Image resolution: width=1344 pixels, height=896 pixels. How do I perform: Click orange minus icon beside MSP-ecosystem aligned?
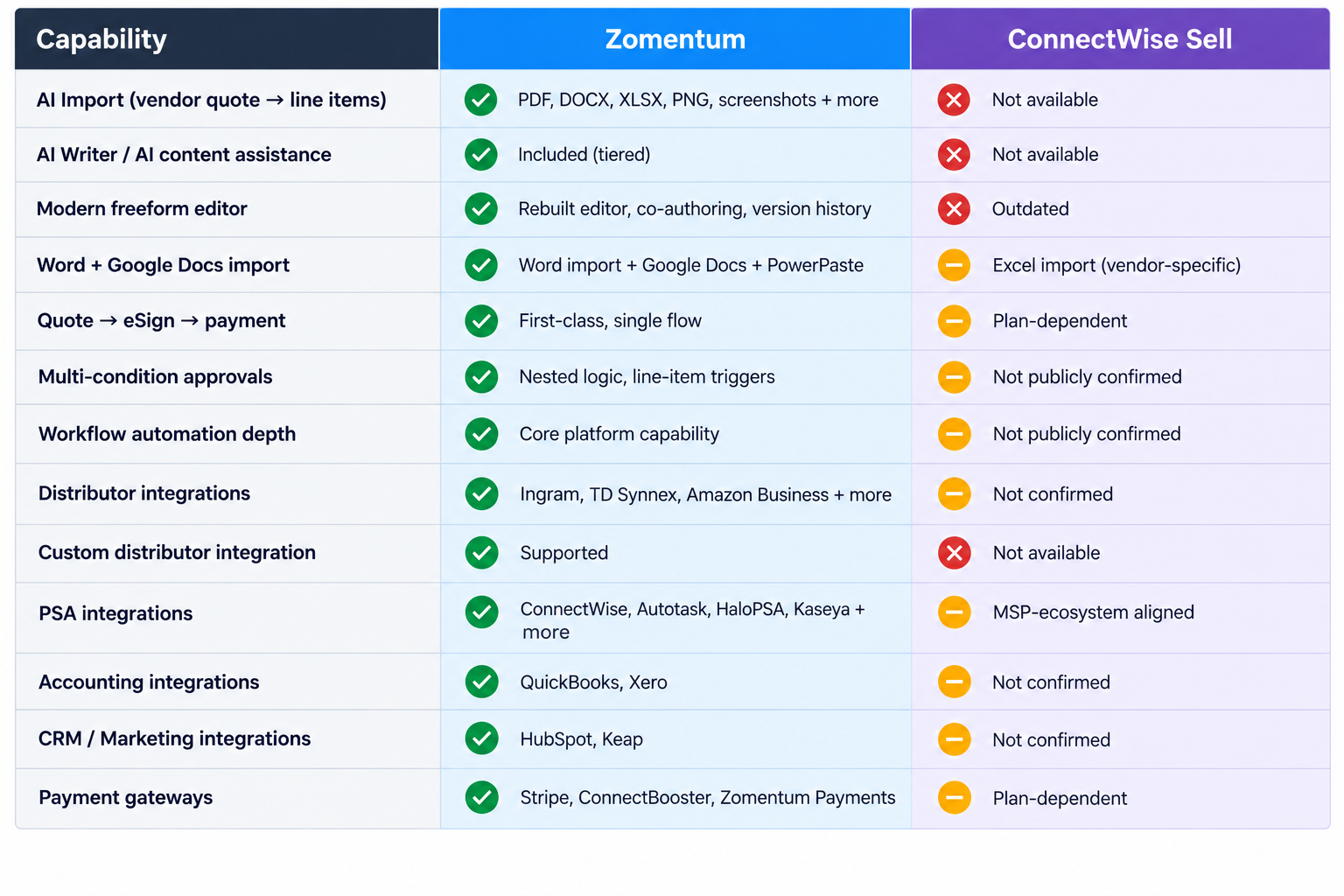(x=954, y=612)
